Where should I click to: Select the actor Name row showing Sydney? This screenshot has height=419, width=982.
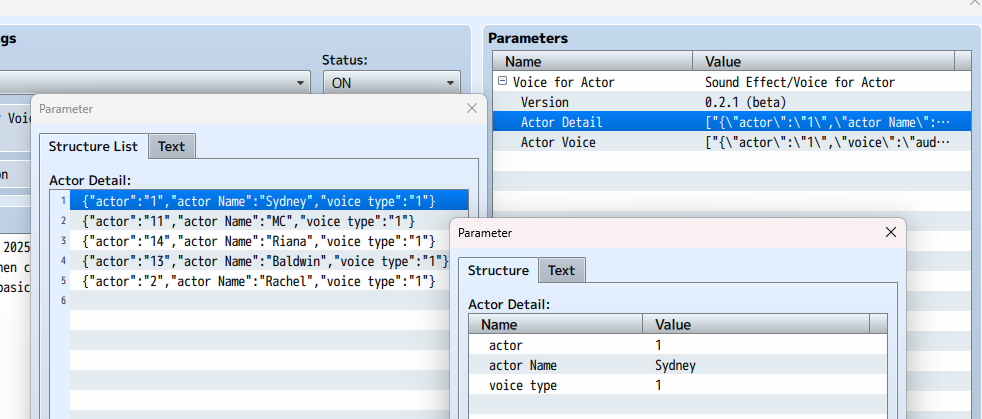point(678,365)
